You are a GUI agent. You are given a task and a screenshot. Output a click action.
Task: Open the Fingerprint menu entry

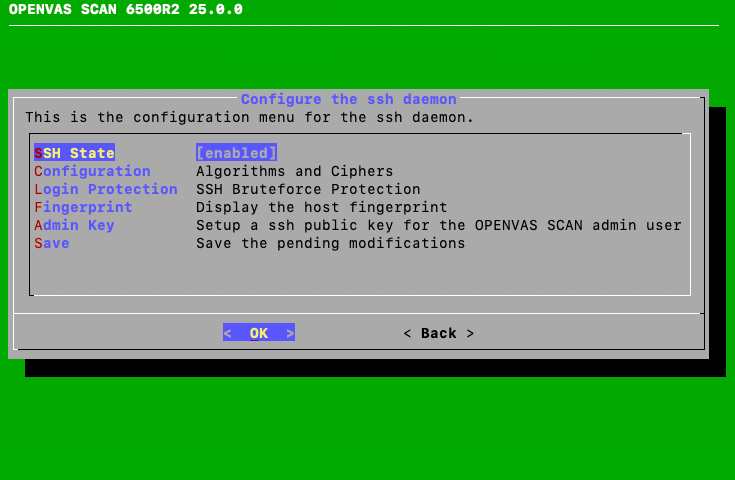click(x=83, y=207)
